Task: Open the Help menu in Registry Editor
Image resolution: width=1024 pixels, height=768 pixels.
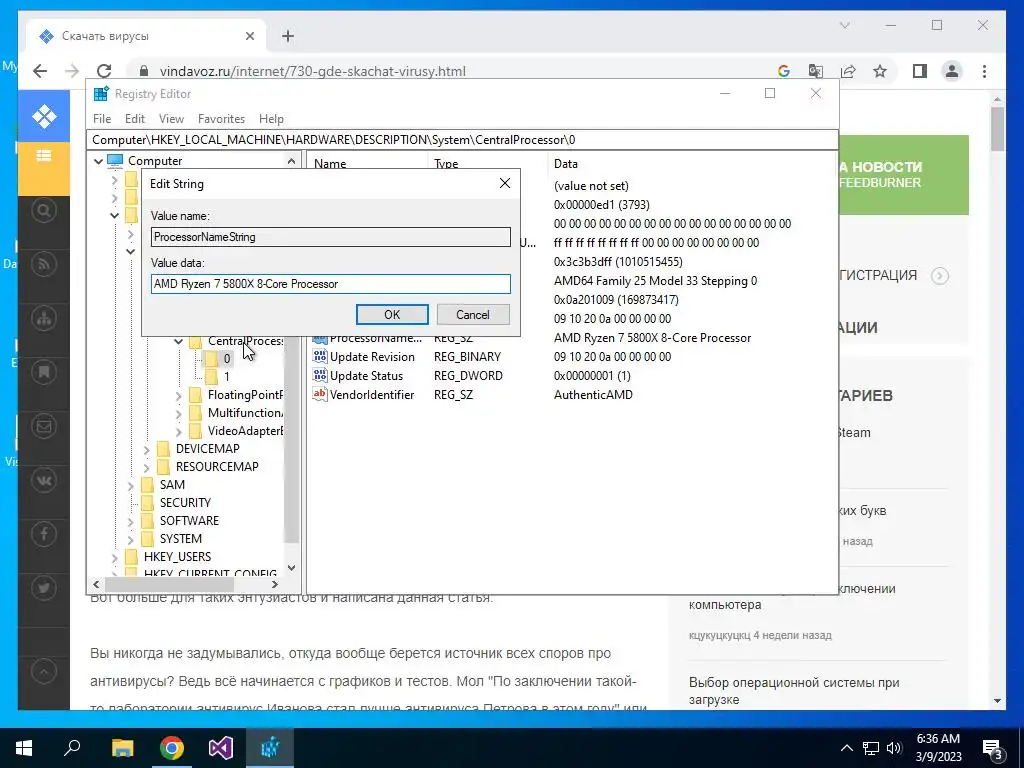Action: click(x=271, y=118)
